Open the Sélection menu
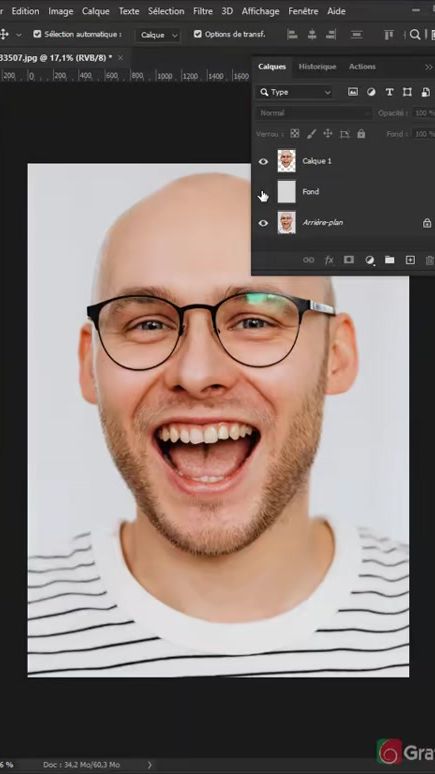 coord(166,11)
